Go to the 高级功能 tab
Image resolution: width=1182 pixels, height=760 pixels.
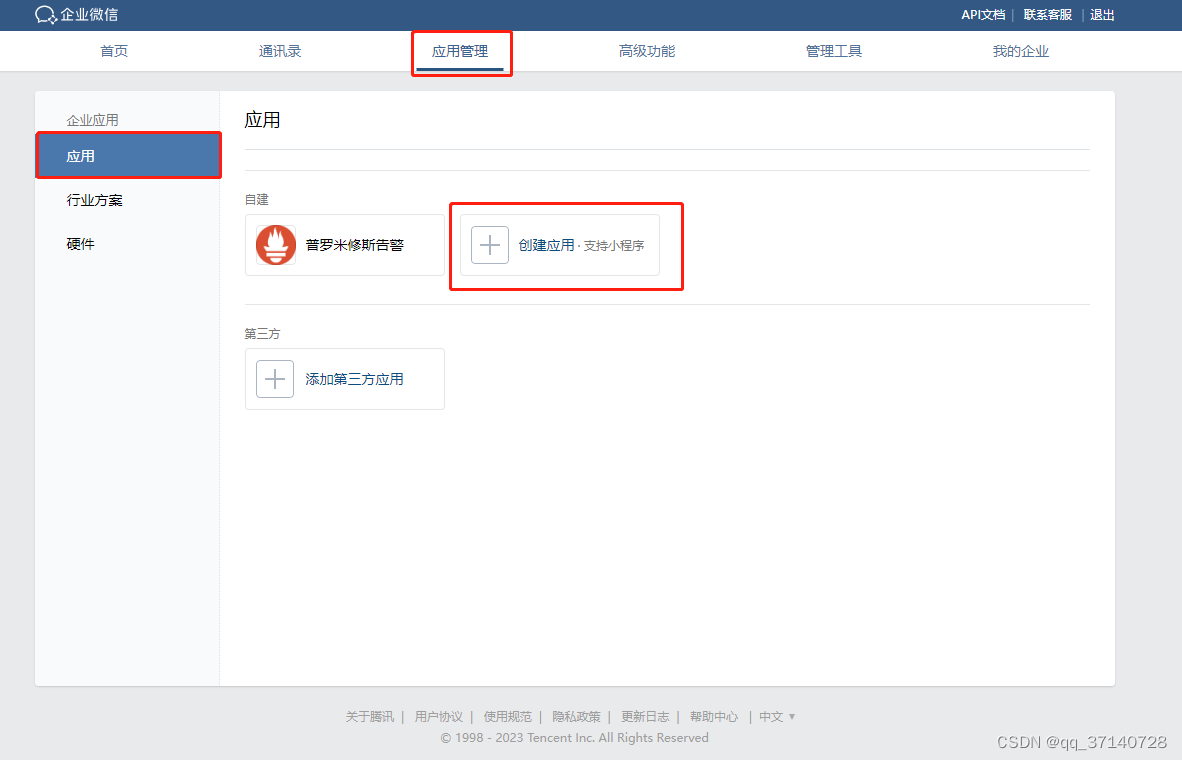click(647, 51)
